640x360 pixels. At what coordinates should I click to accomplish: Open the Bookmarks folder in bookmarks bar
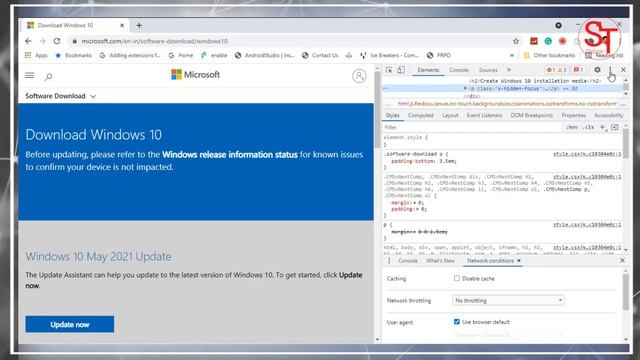pyautogui.click(x=73, y=55)
